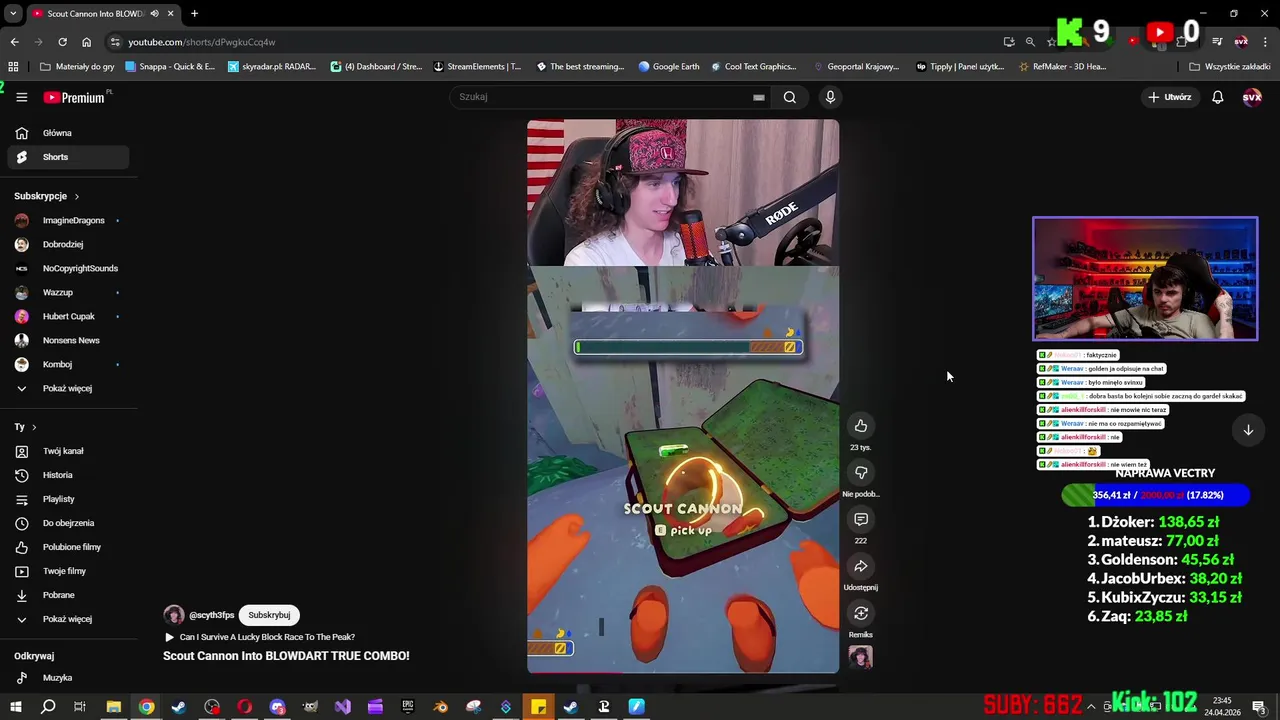Open the Chrome tab search dropdown

pyautogui.click(x=13, y=14)
